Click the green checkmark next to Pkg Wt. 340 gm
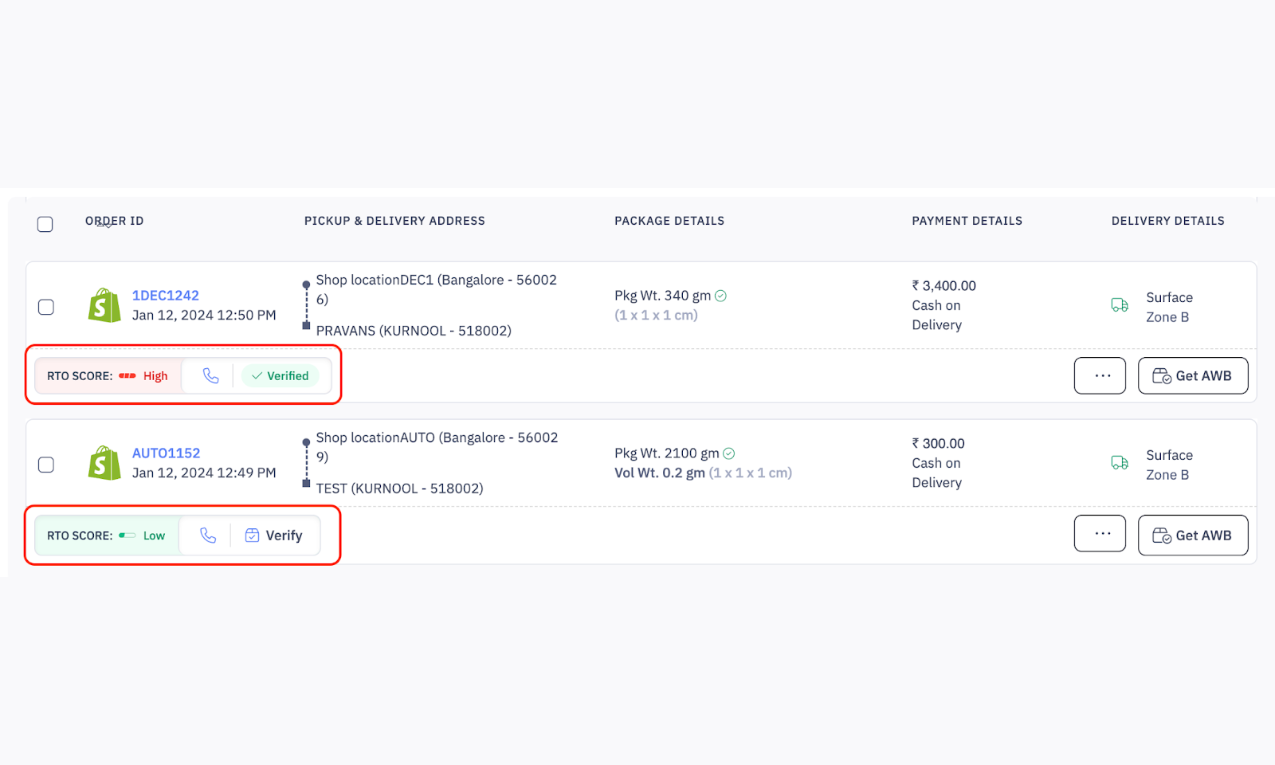 click(729, 295)
